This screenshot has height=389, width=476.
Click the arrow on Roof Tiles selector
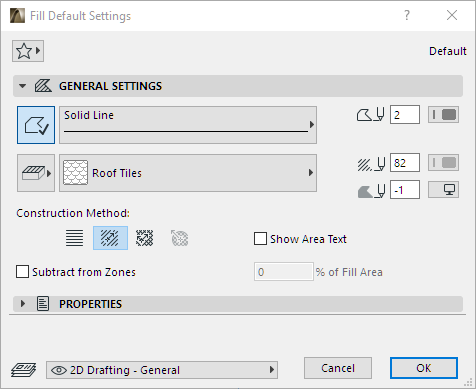click(x=311, y=173)
